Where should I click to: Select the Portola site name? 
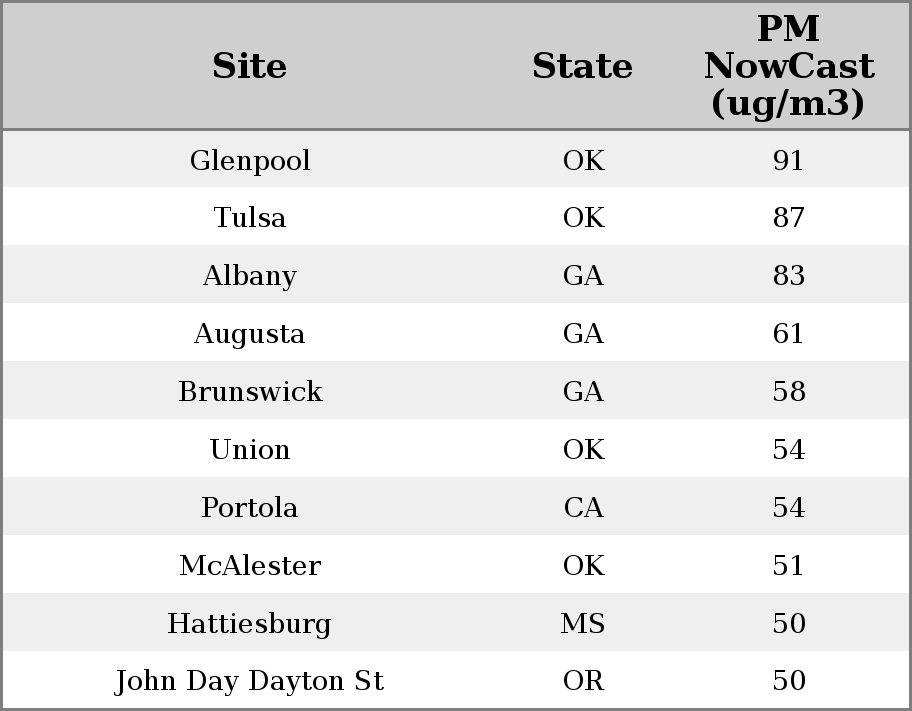point(250,508)
